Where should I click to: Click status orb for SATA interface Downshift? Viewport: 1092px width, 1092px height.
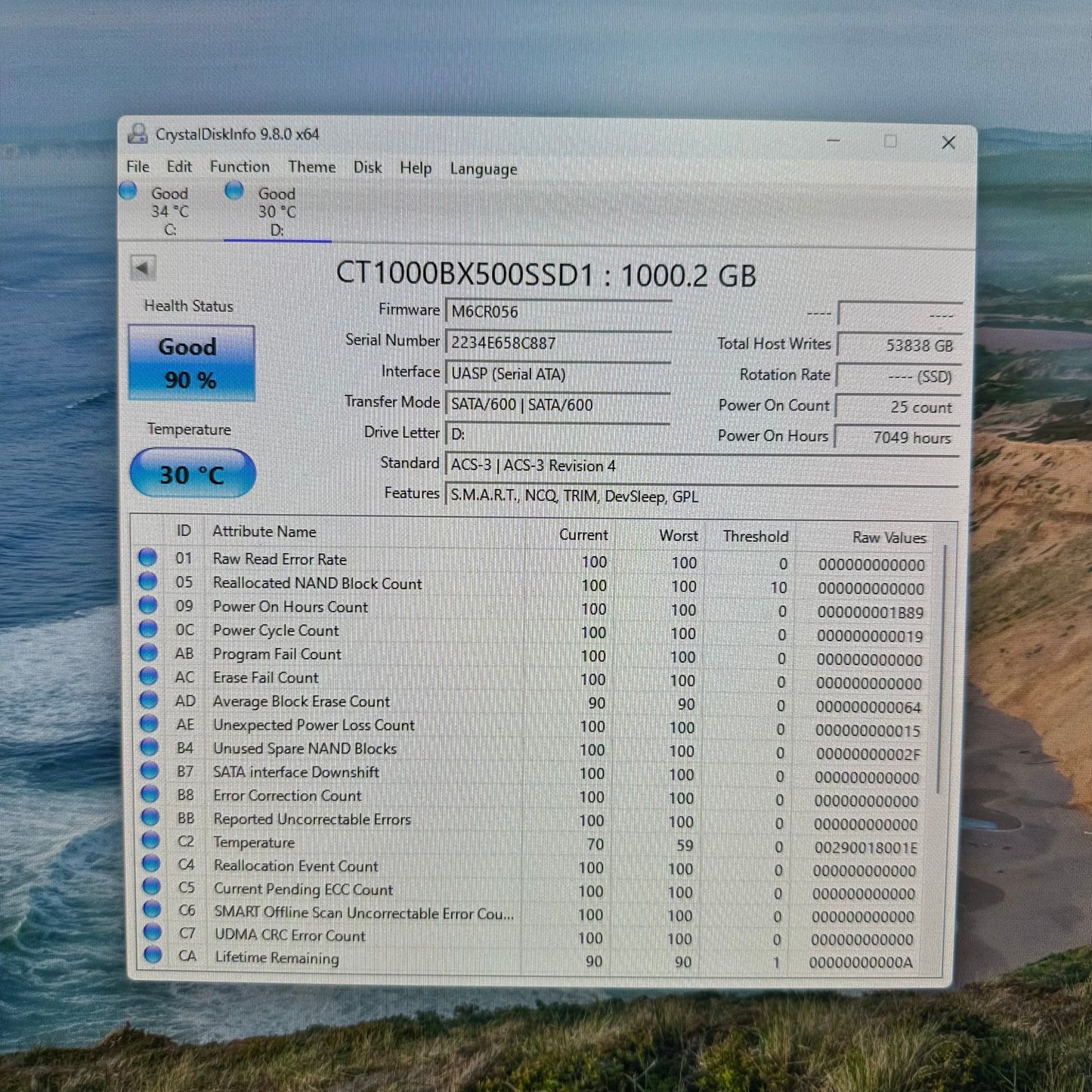(x=150, y=770)
